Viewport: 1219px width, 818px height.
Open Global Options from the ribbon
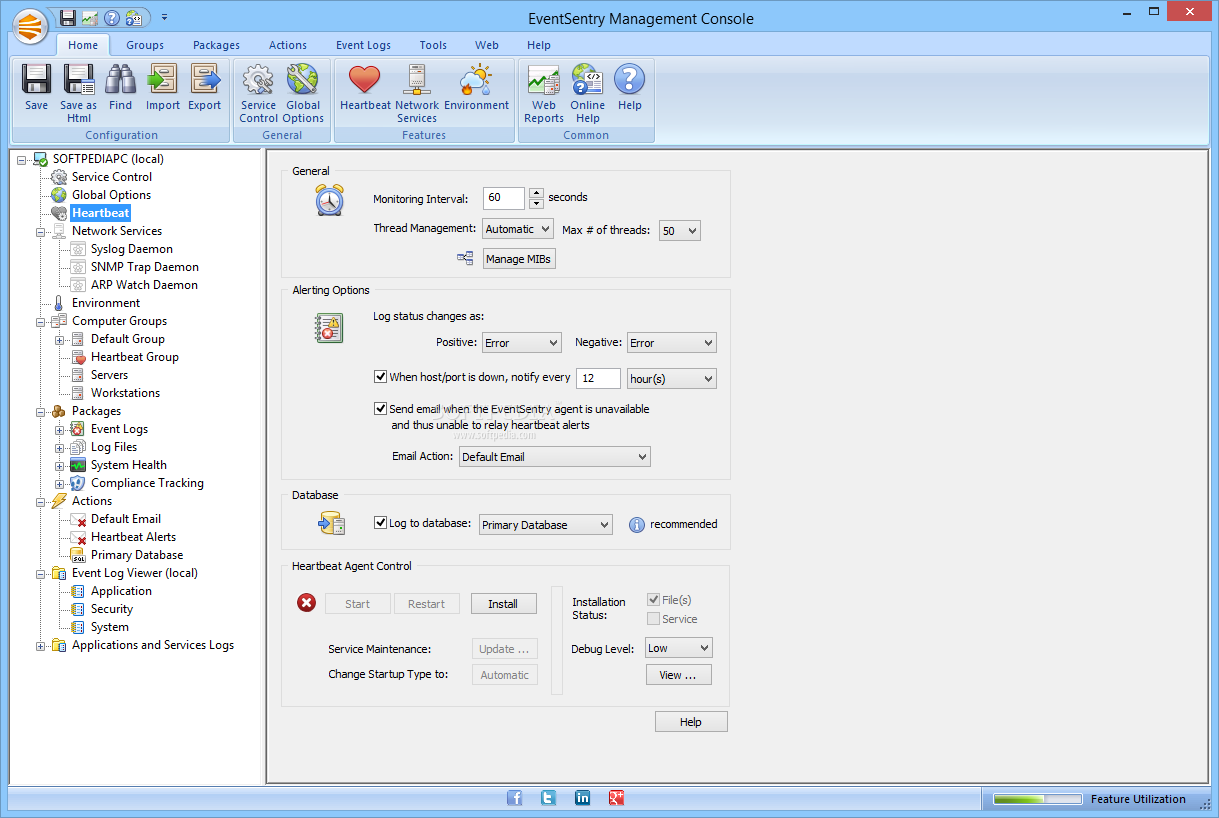pyautogui.click(x=302, y=79)
